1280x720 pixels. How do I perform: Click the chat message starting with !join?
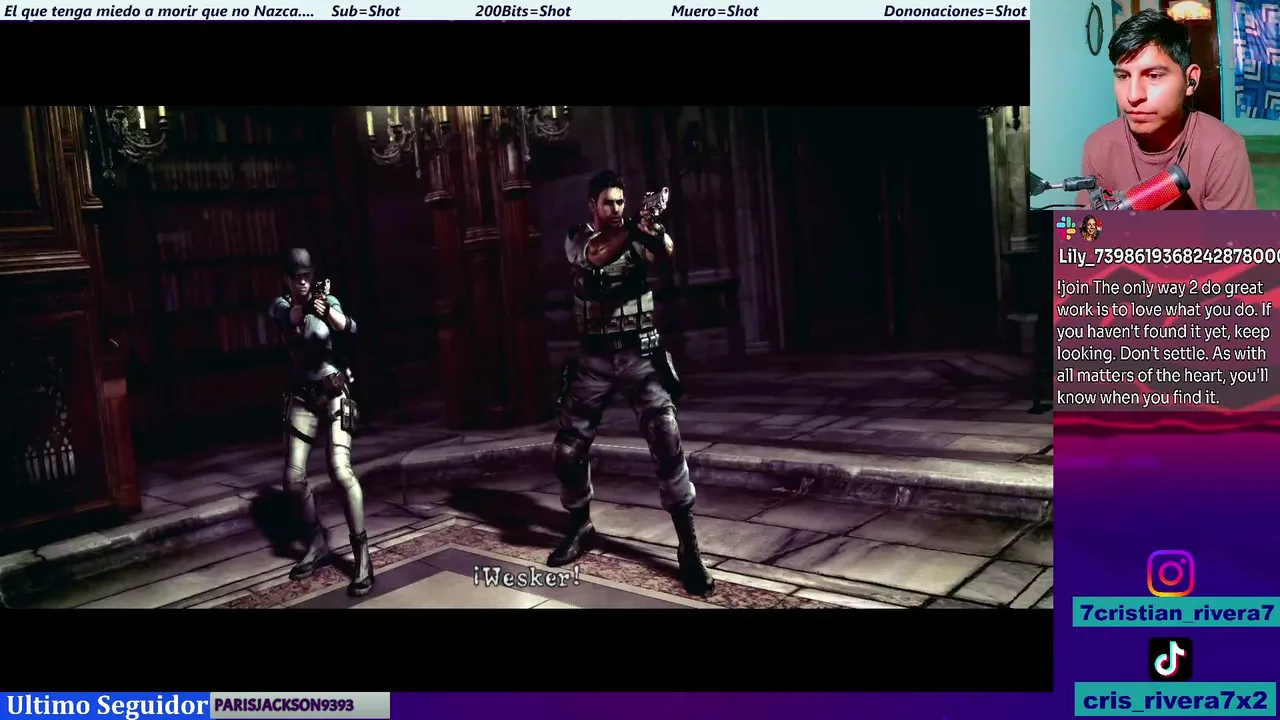click(1164, 342)
